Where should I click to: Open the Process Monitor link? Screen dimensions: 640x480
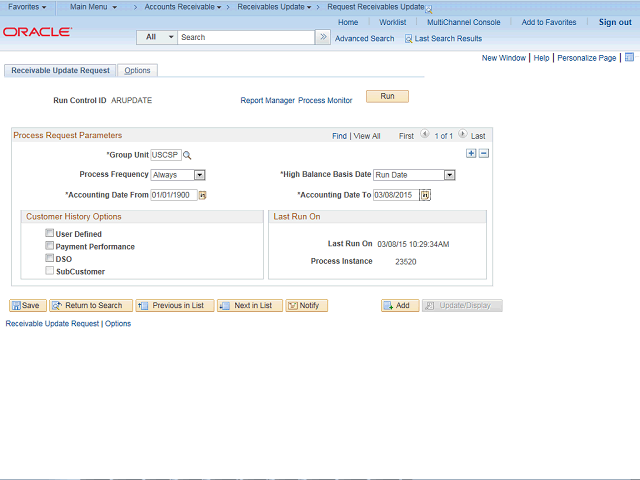click(325, 100)
